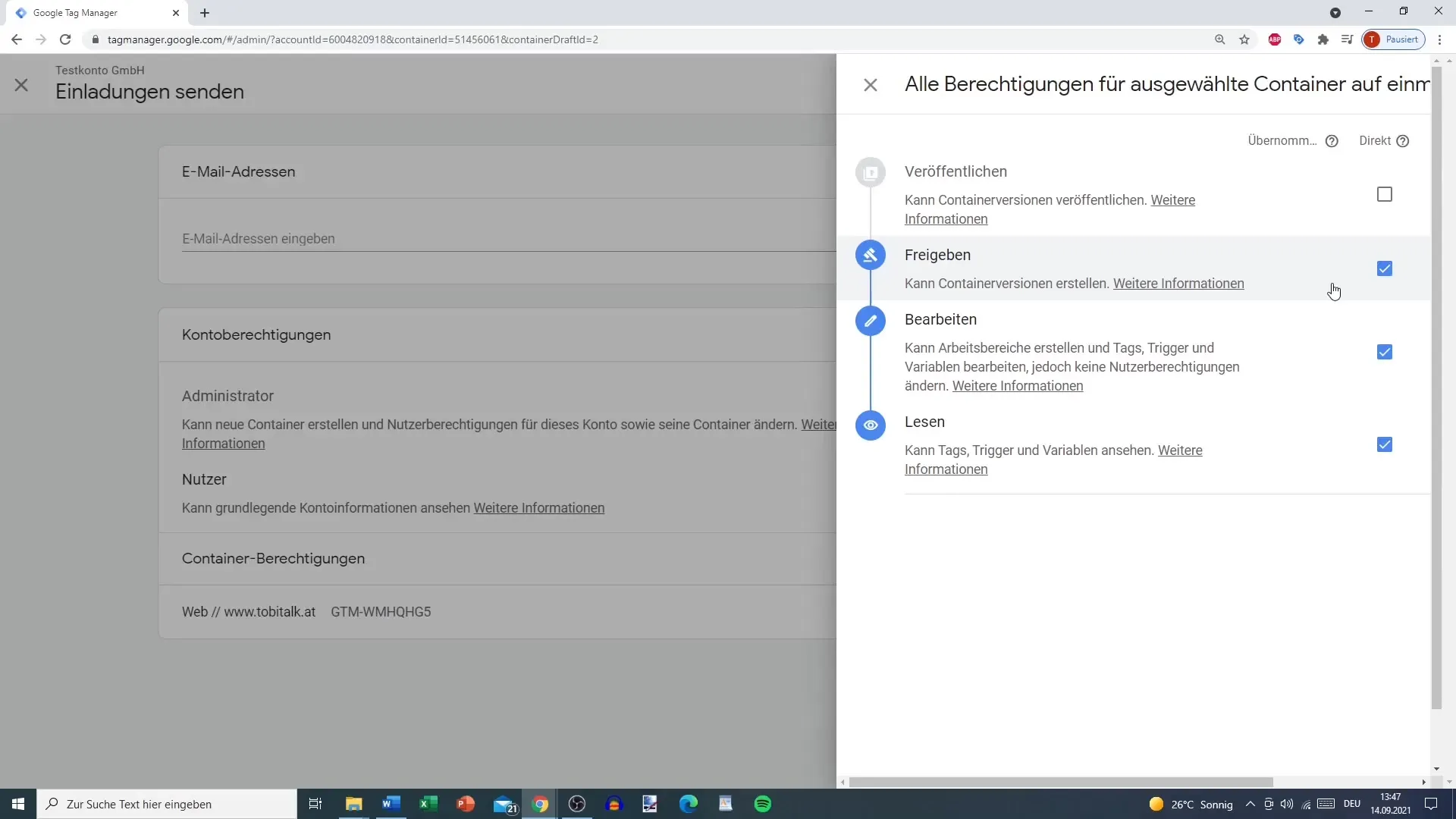Screen dimensions: 1456x819
Task: Open Spotify from the taskbar
Action: 763,804
